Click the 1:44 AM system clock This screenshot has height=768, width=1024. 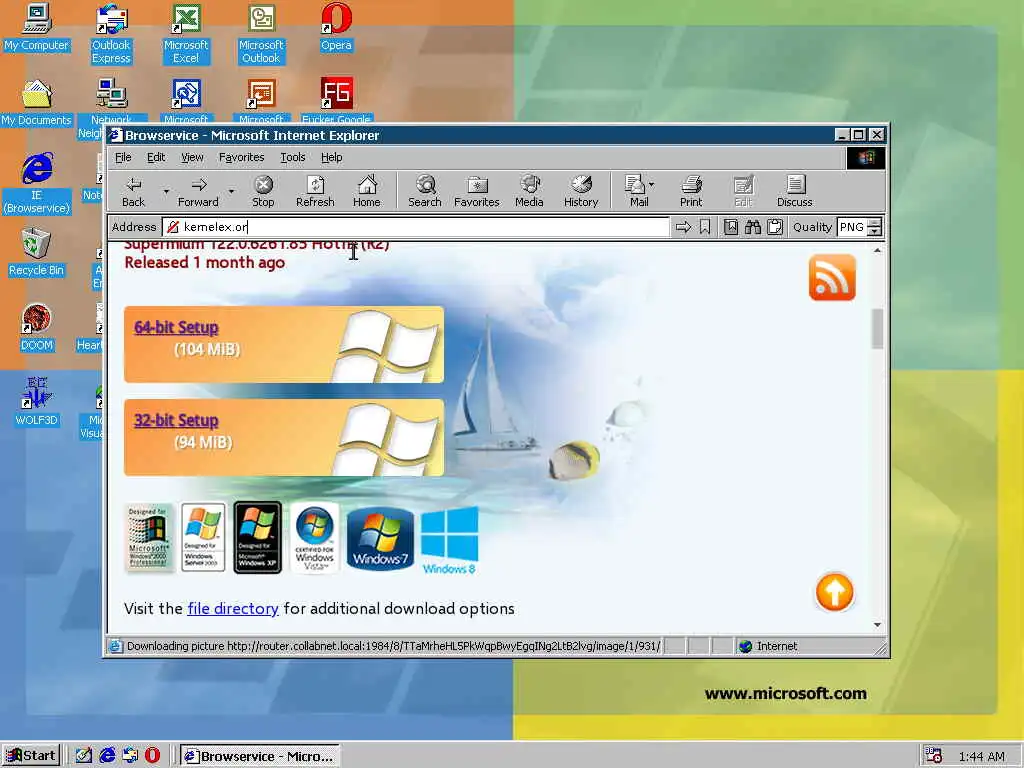pyautogui.click(x=981, y=756)
